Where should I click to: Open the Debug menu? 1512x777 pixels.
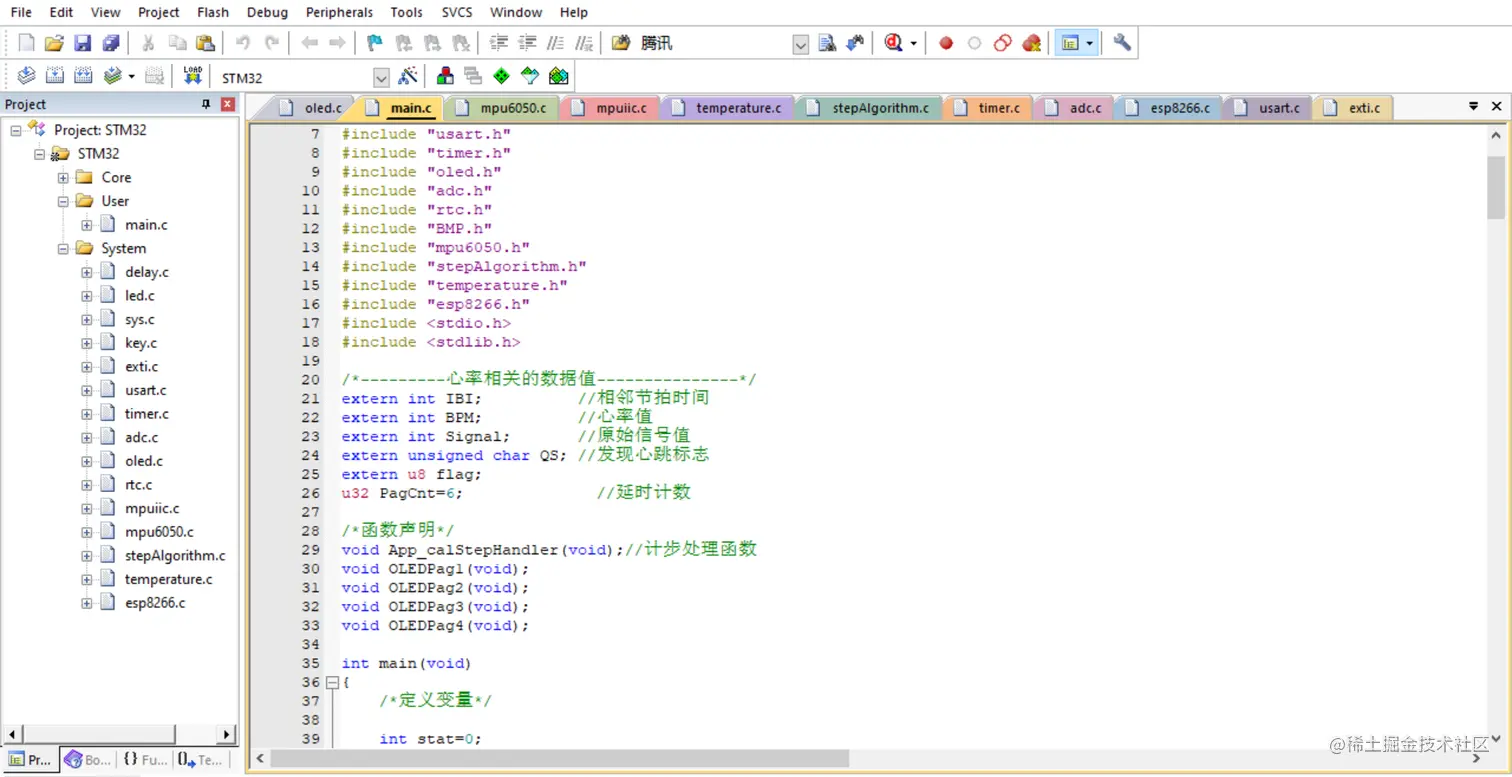pyautogui.click(x=267, y=12)
